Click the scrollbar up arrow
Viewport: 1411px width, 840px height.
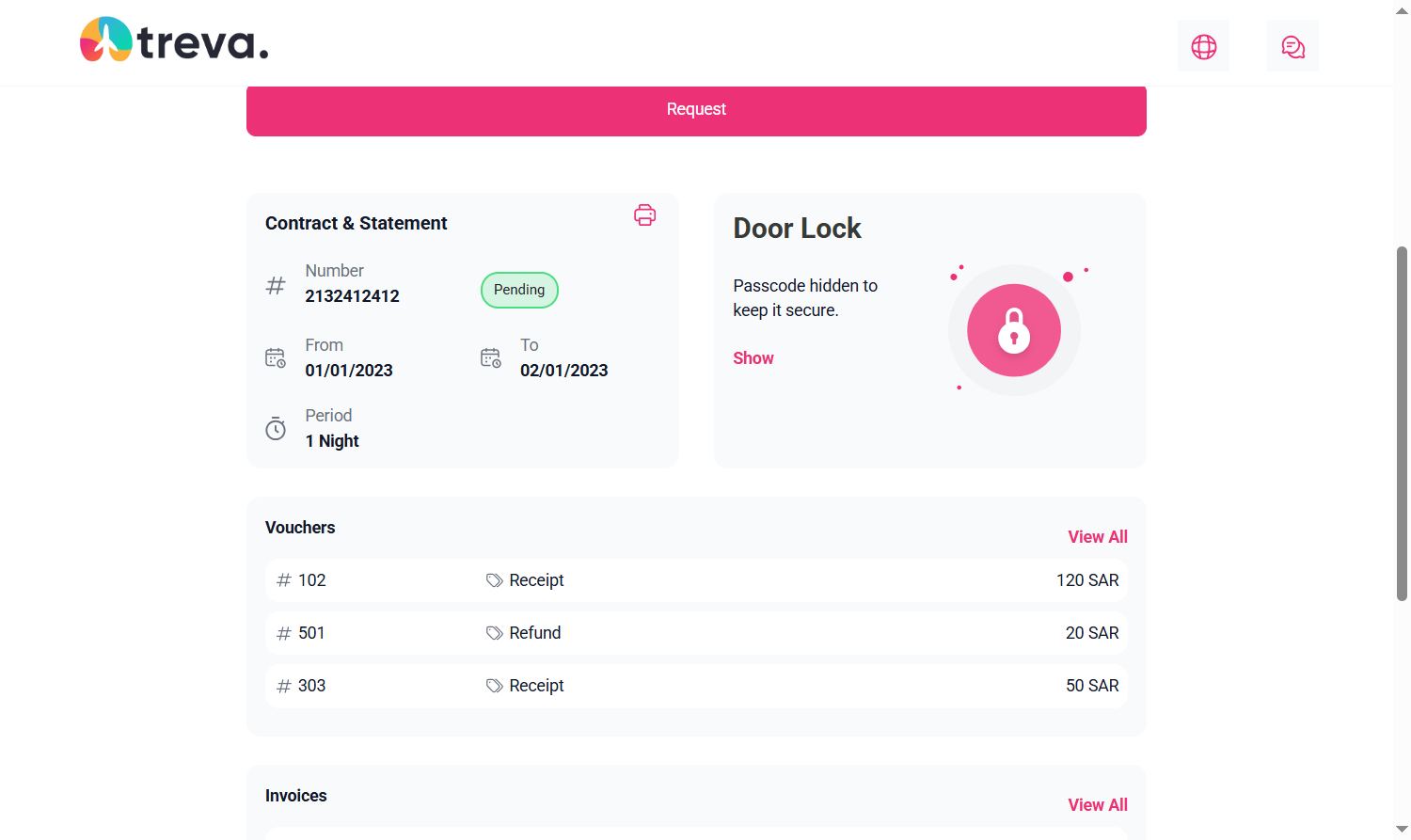point(1402,10)
